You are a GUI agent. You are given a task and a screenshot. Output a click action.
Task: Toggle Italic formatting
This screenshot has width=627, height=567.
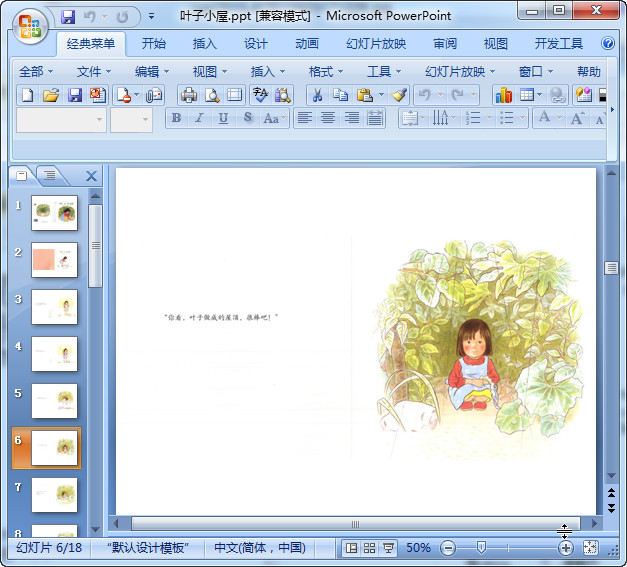[200, 118]
